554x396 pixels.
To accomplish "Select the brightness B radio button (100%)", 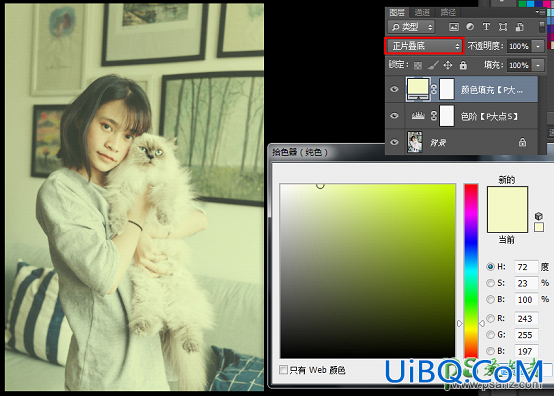I will (490, 300).
